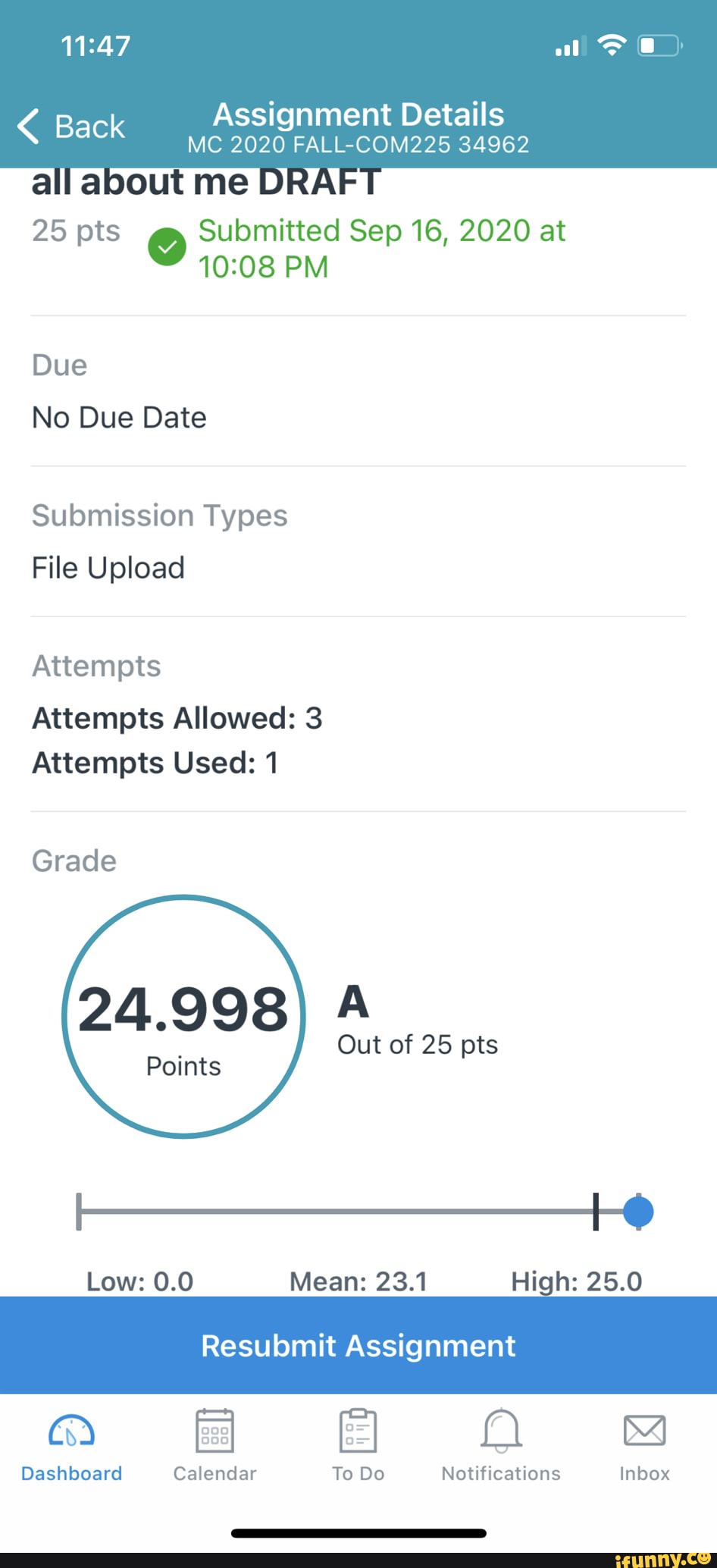This screenshot has height=1568, width=717.
Task: Open the Notifications bell icon
Action: tap(501, 1431)
